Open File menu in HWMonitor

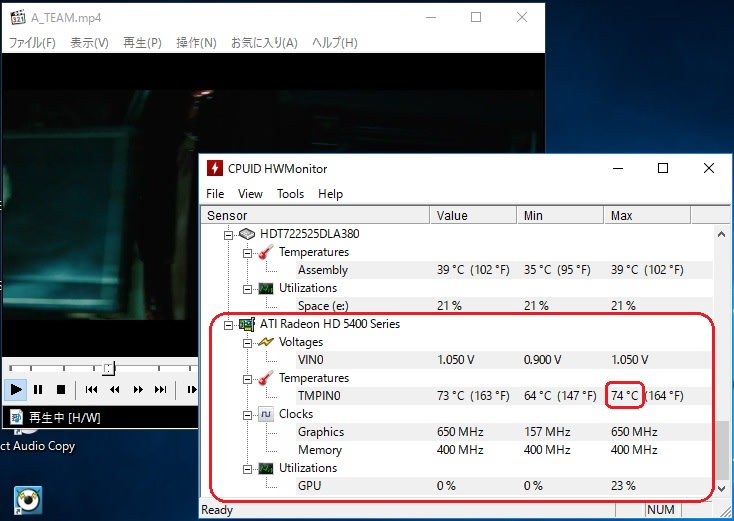pyautogui.click(x=215, y=194)
